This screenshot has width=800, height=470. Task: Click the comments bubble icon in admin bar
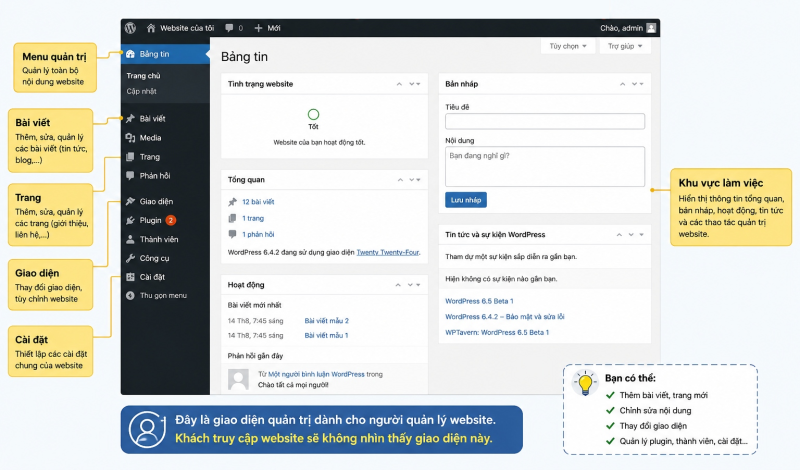[229, 28]
